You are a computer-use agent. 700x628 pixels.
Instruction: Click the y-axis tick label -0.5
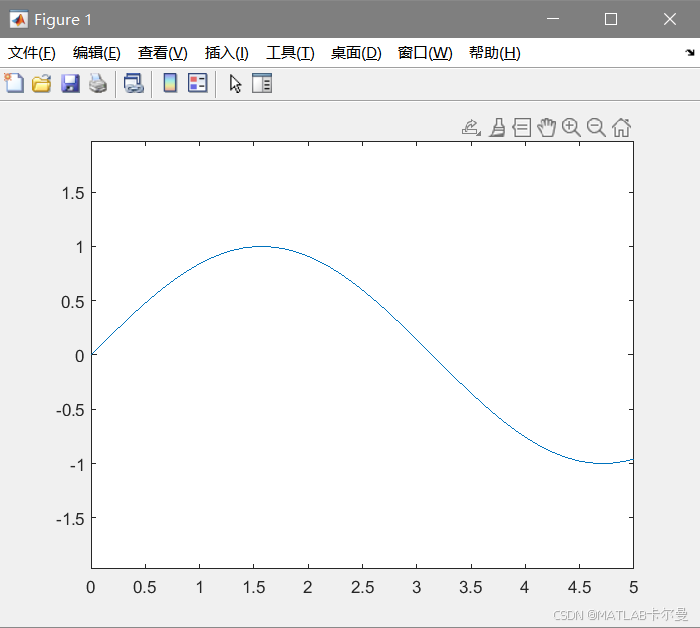(70, 410)
